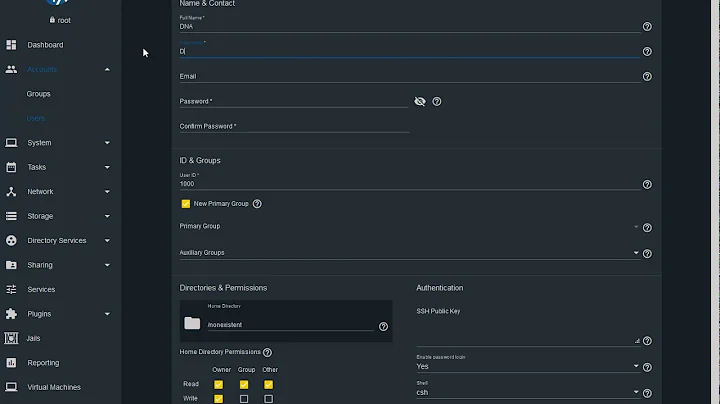The image size is (720, 404).
Task: Open Services menu item
Action: 41,289
